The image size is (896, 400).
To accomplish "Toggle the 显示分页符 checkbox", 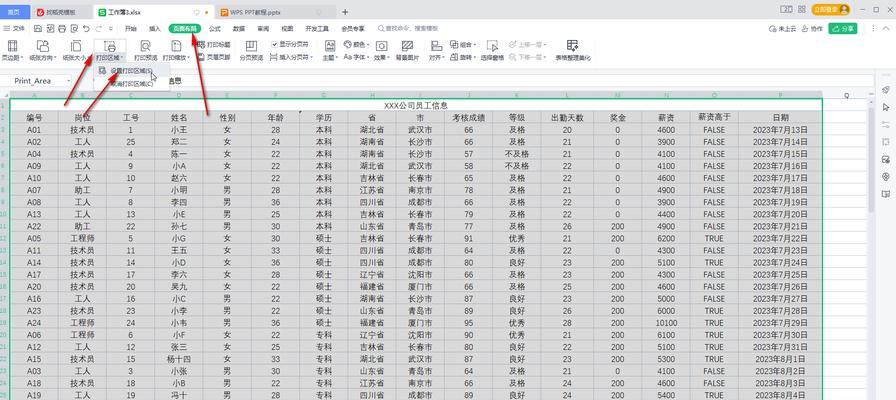I will 275,44.
